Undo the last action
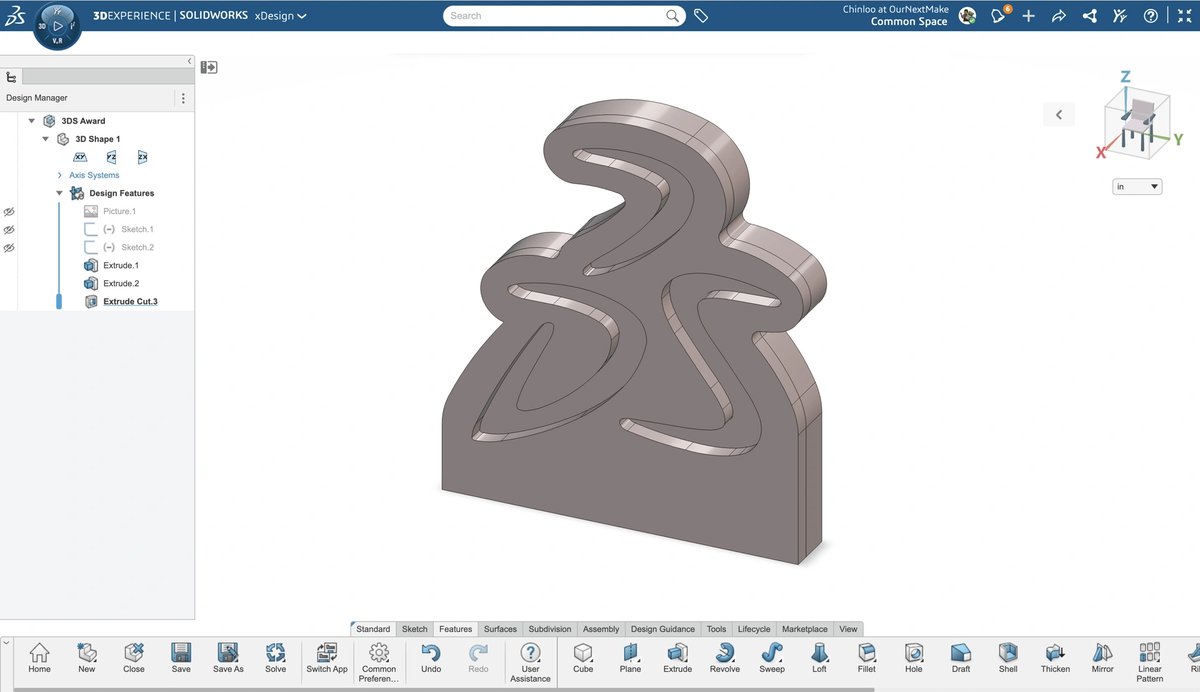 pyautogui.click(x=431, y=658)
